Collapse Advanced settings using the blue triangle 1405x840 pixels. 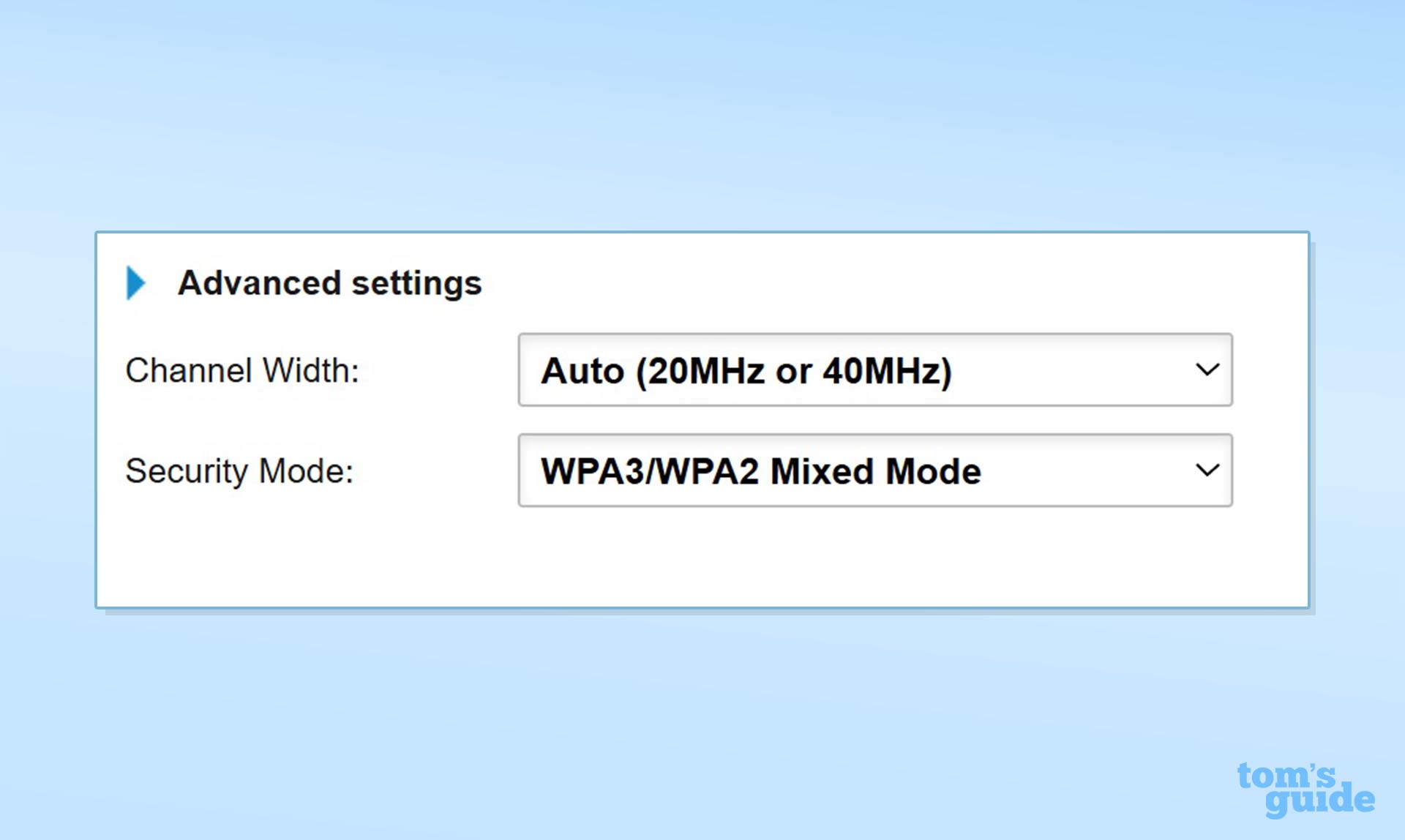pos(135,283)
